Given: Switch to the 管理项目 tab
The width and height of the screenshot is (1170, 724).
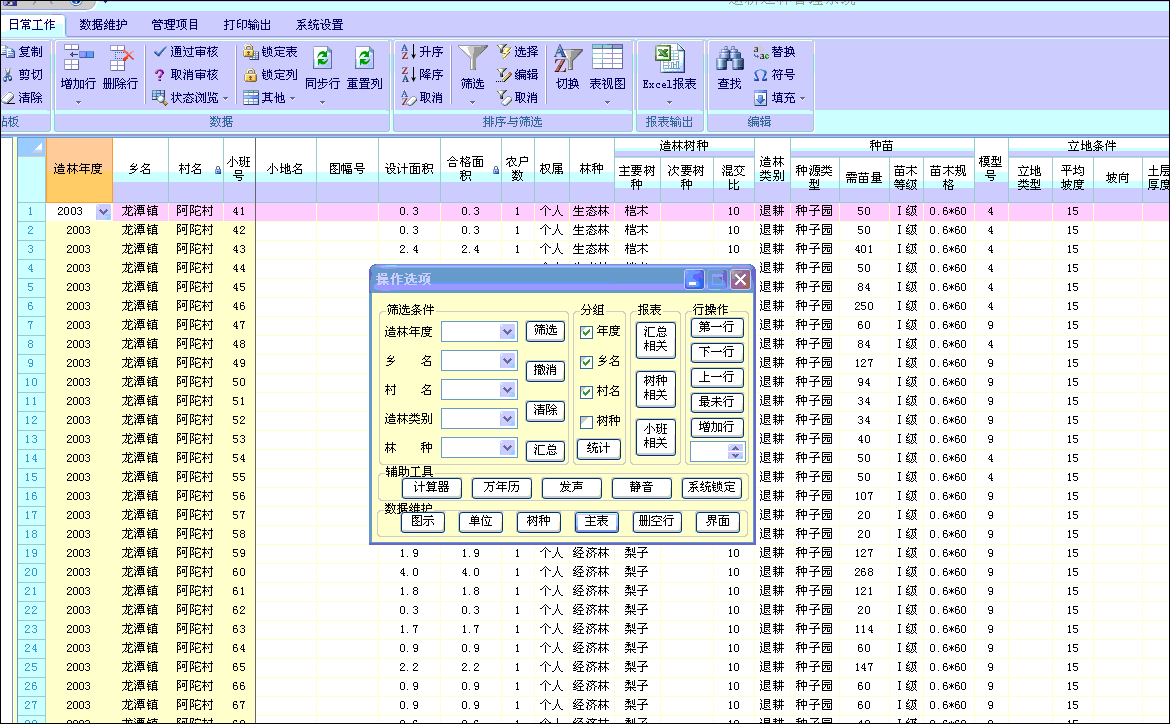Looking at the screenshot, I should point(175,25).
